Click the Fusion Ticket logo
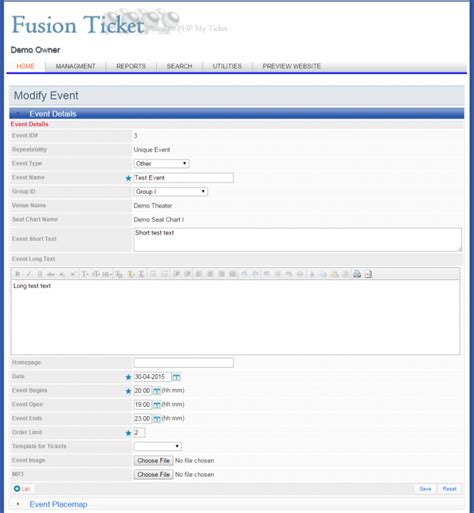 [78, 25]
